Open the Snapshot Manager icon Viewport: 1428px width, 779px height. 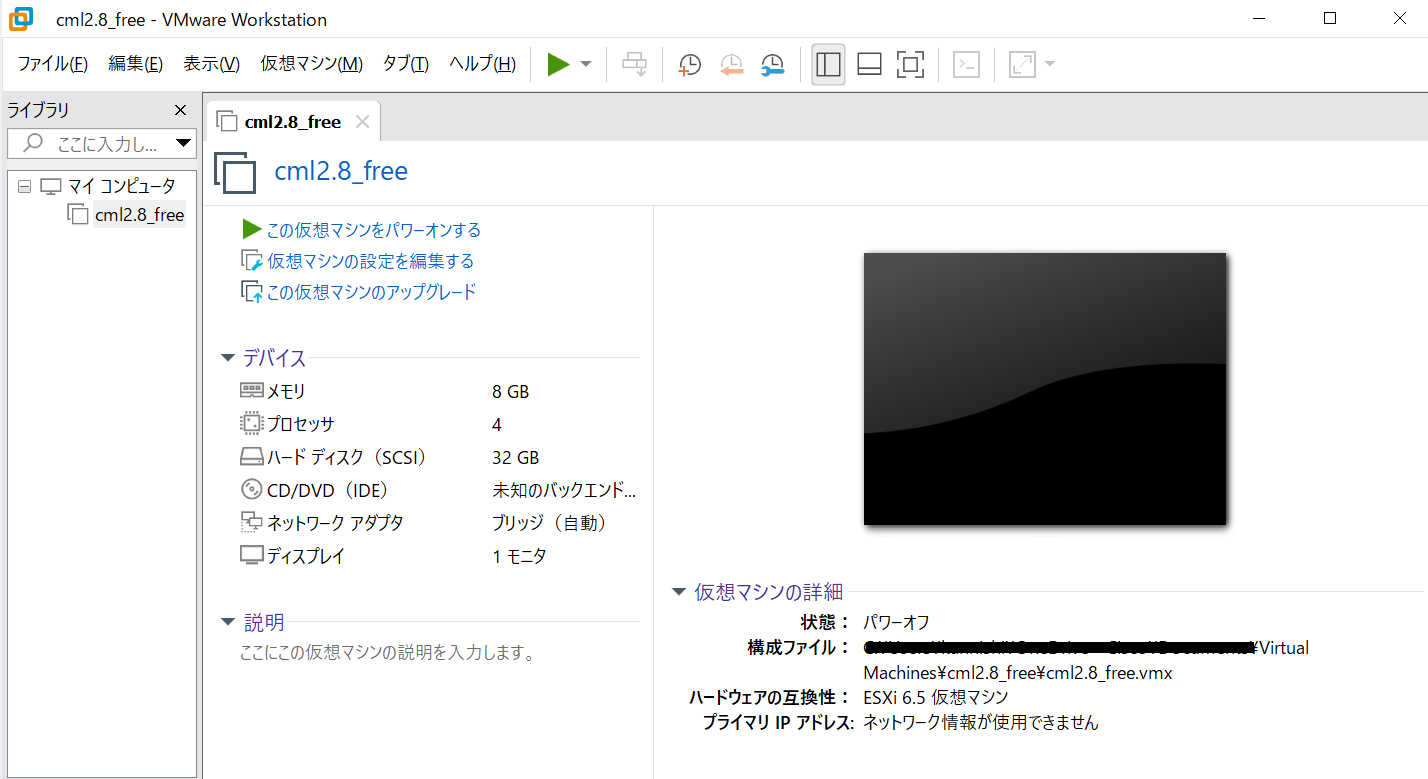pyautogui.click(x=771, y=64)
